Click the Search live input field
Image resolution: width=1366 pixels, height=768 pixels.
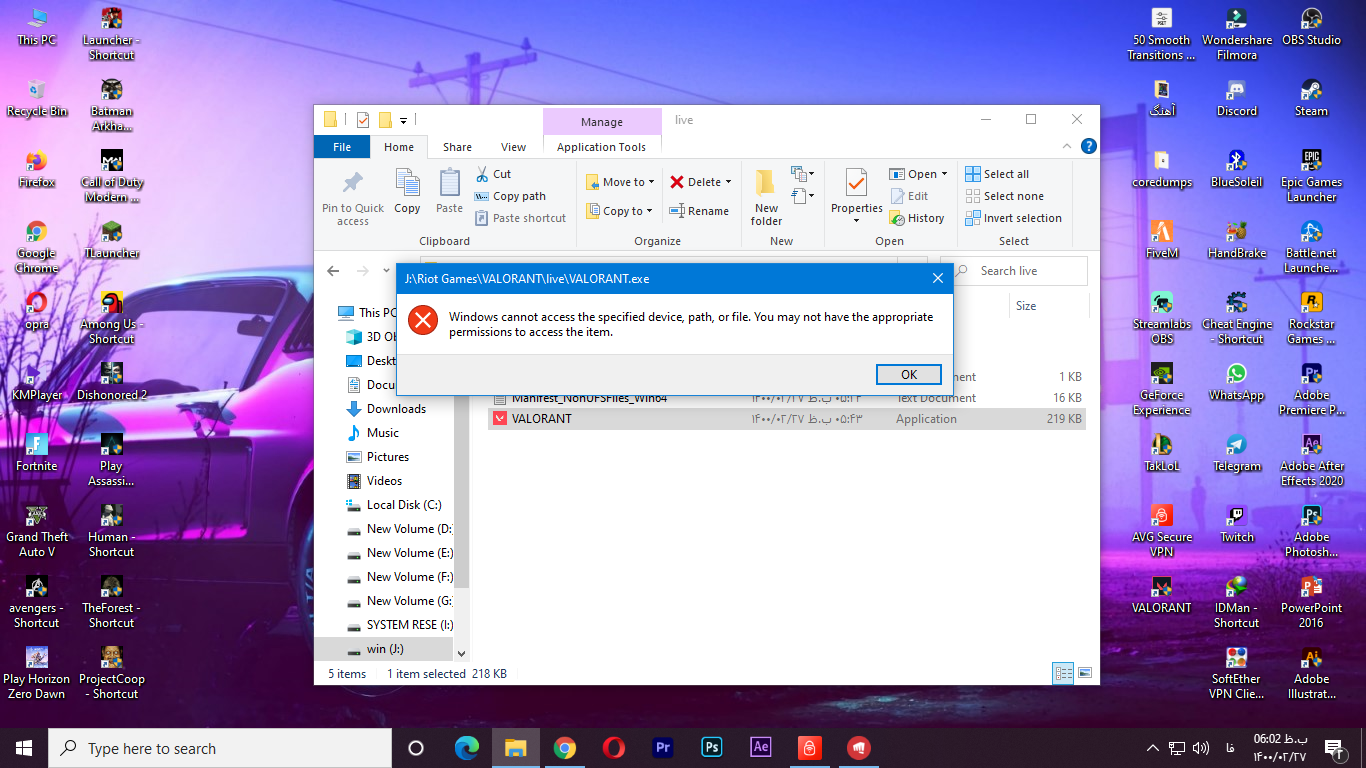click(1020, 271)
